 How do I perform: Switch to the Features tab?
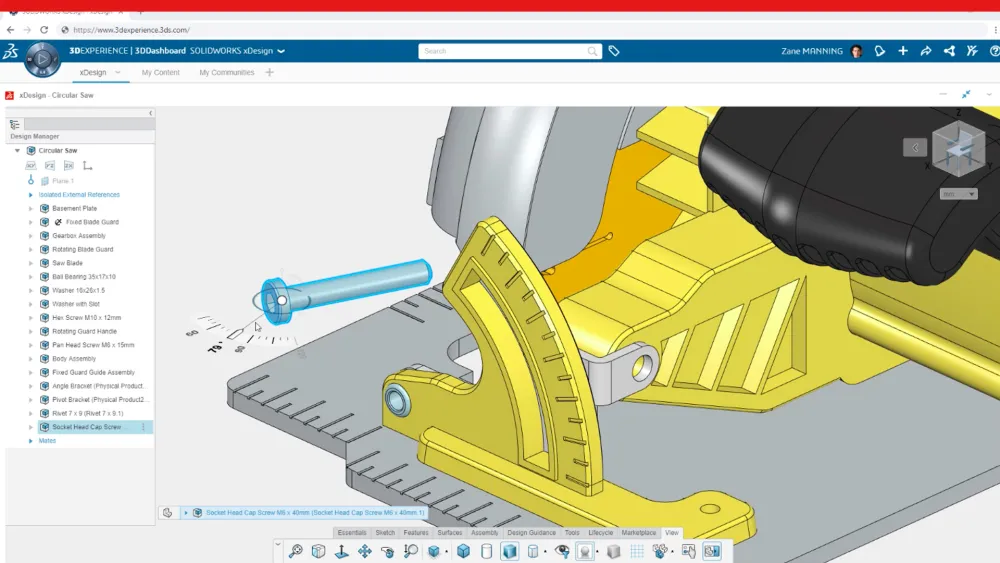(416, 532)
